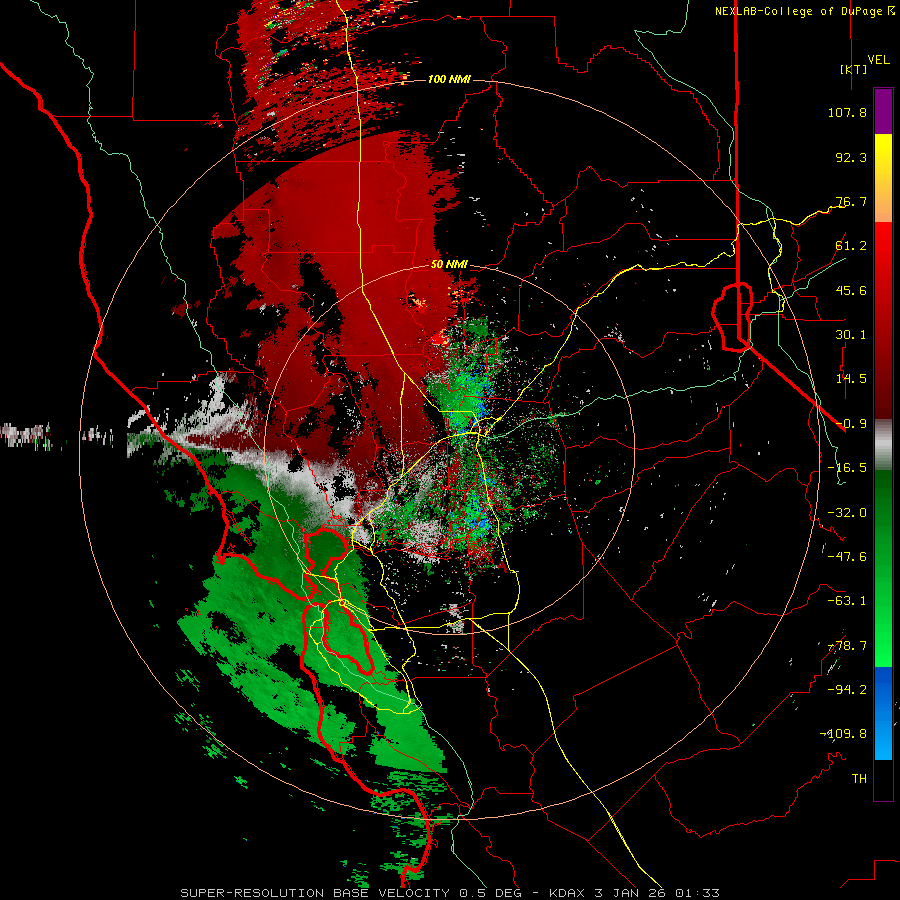Click the blue segment of the velocity color bar
The image size is (900, 900).
[883, 713]
